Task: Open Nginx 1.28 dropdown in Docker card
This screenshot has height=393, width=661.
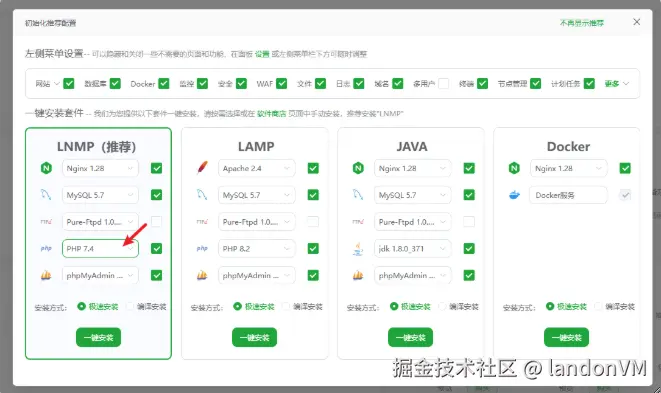Action: pos(568,168)
